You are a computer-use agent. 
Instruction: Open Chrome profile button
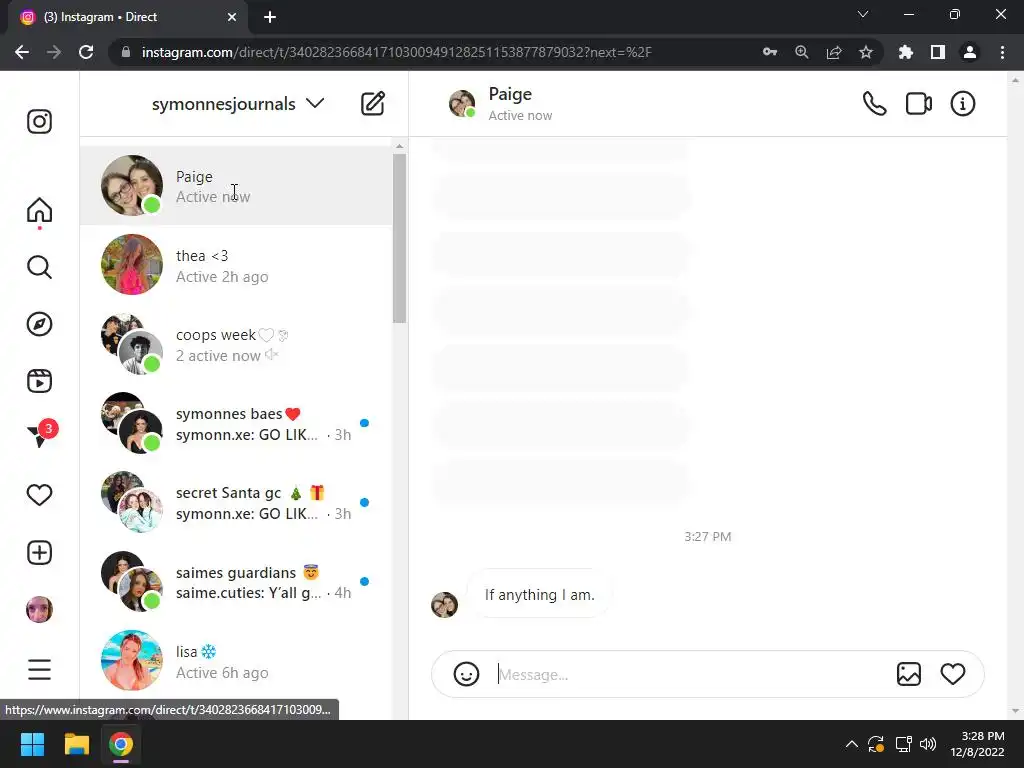(x=970, y=52)
